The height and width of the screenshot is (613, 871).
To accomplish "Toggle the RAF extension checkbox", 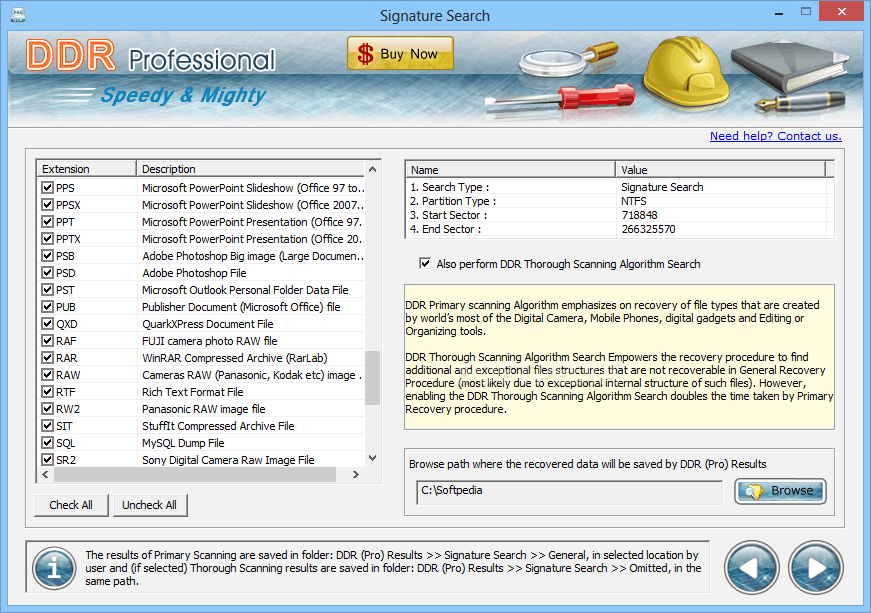I will coord(47,341).
